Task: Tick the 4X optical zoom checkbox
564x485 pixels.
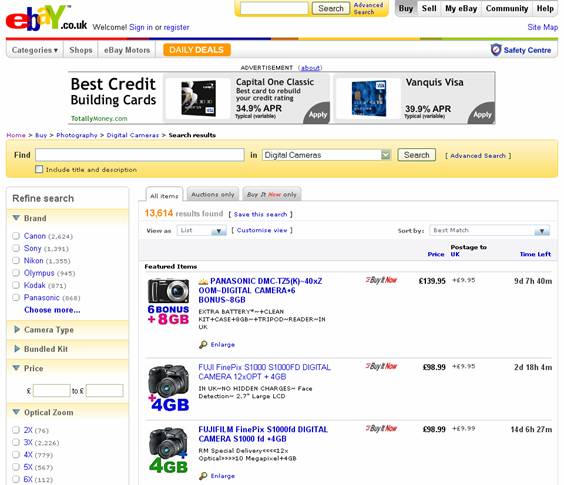Action: click(x=16, y=454)
